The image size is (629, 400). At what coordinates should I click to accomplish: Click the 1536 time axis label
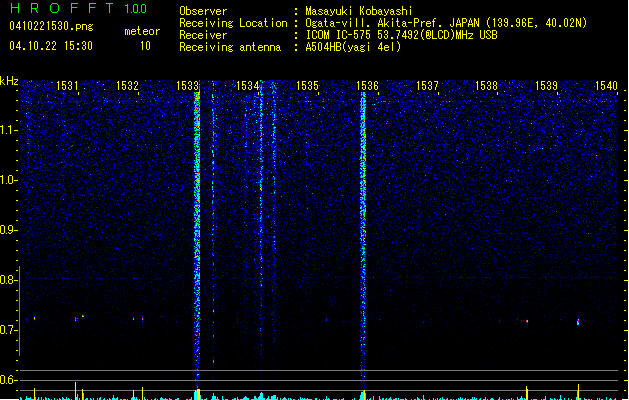(x=367, y=85)
